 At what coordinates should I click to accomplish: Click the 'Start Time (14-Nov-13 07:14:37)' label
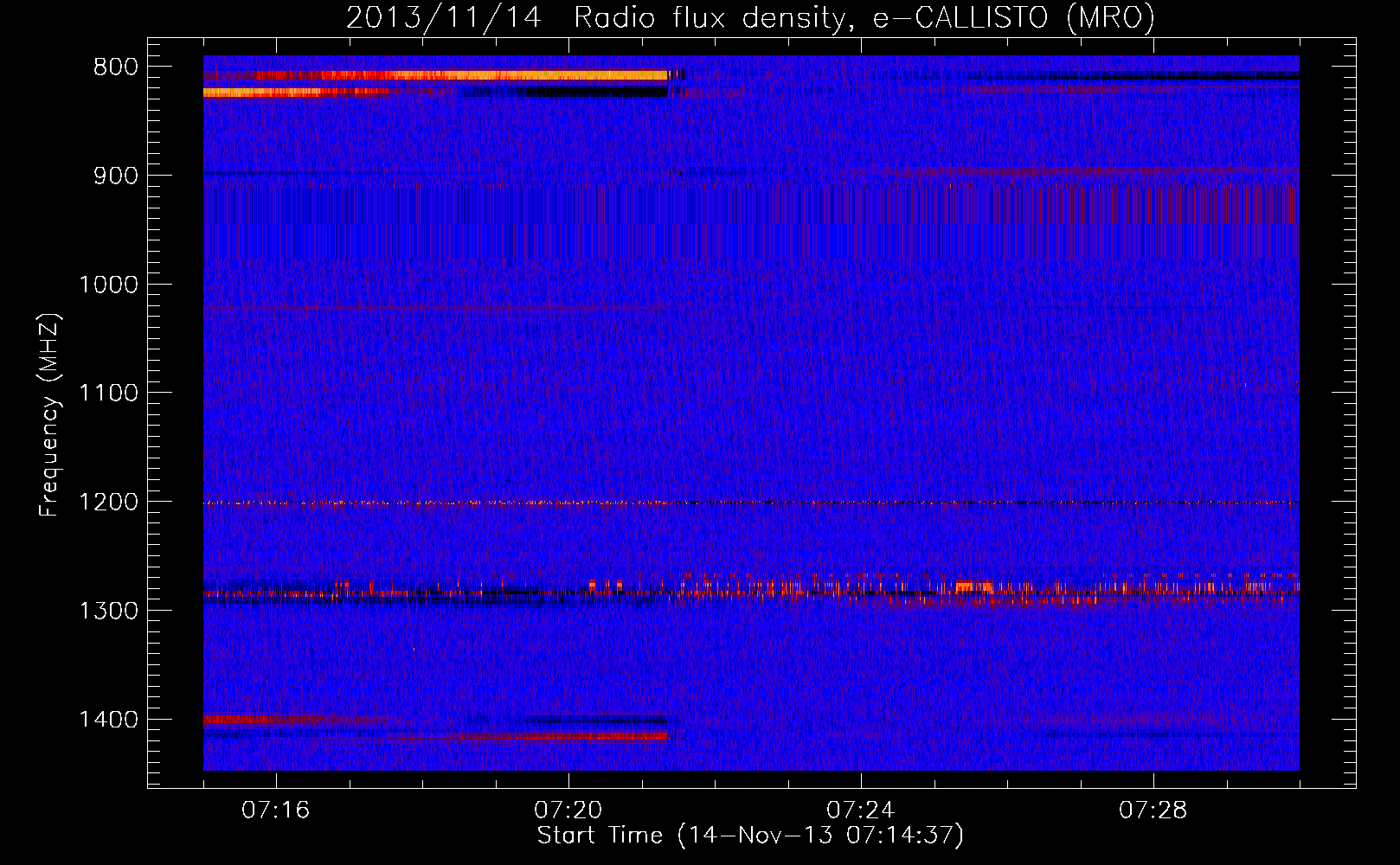[750, 836]
